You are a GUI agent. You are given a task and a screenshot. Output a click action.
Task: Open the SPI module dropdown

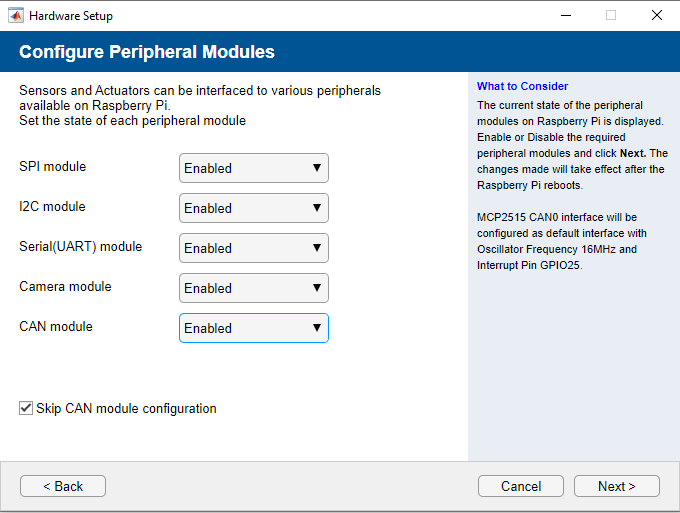coord(253,168)
